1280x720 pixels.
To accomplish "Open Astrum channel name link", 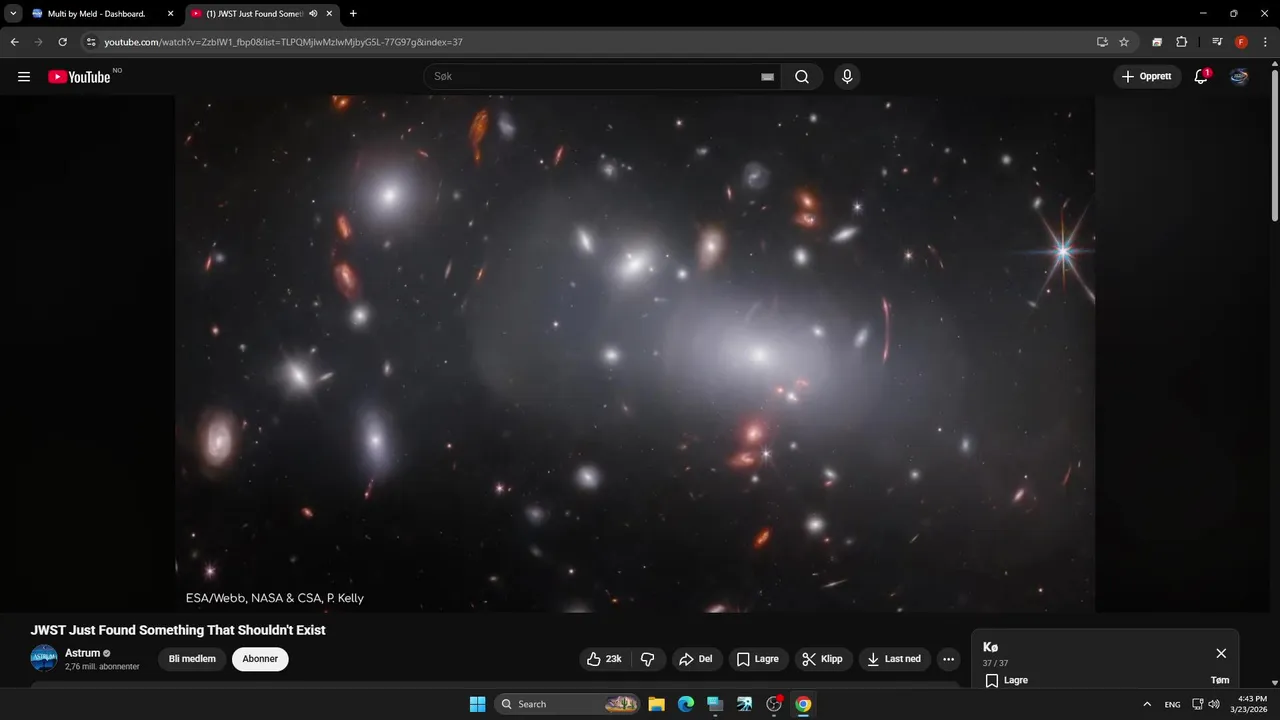I will point(83,653).
